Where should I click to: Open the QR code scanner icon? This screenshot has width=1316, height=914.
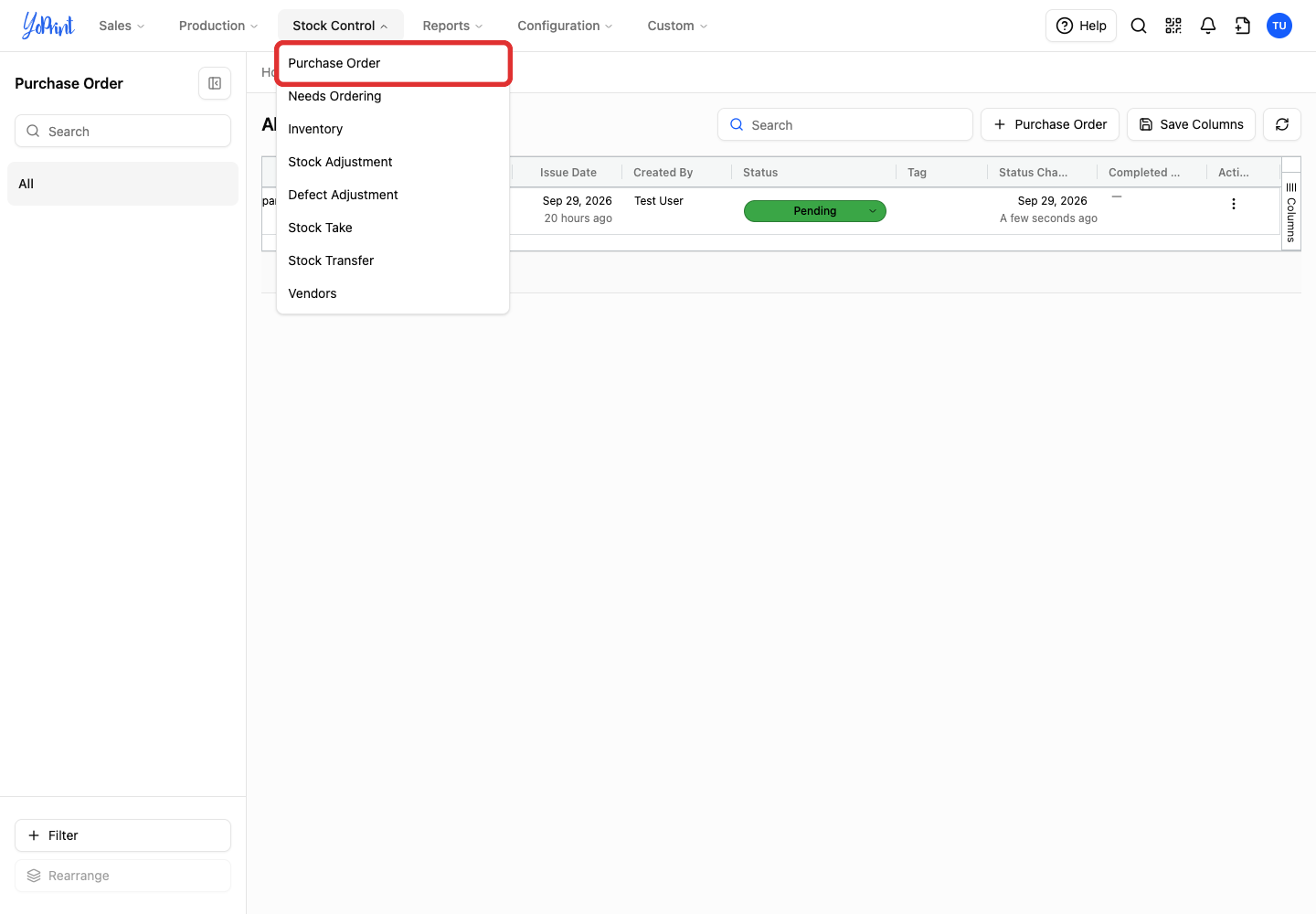[1173, 26]
